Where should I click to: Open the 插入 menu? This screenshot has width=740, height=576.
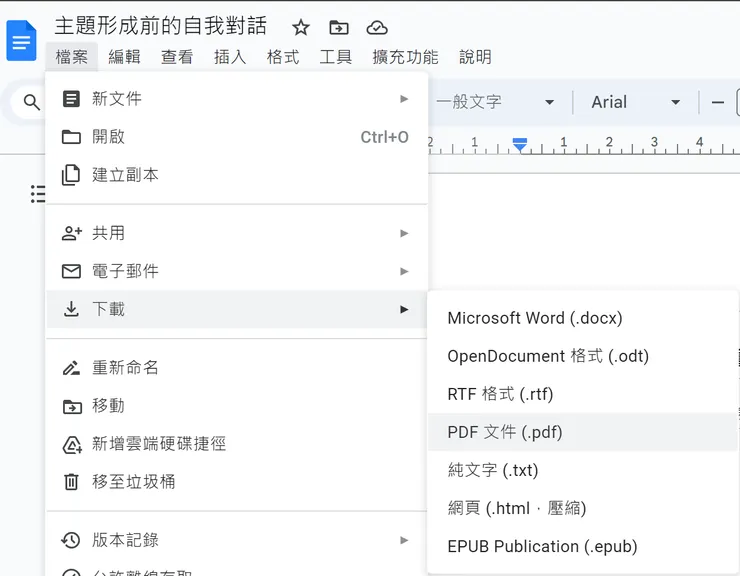click(x=230, y=57)
